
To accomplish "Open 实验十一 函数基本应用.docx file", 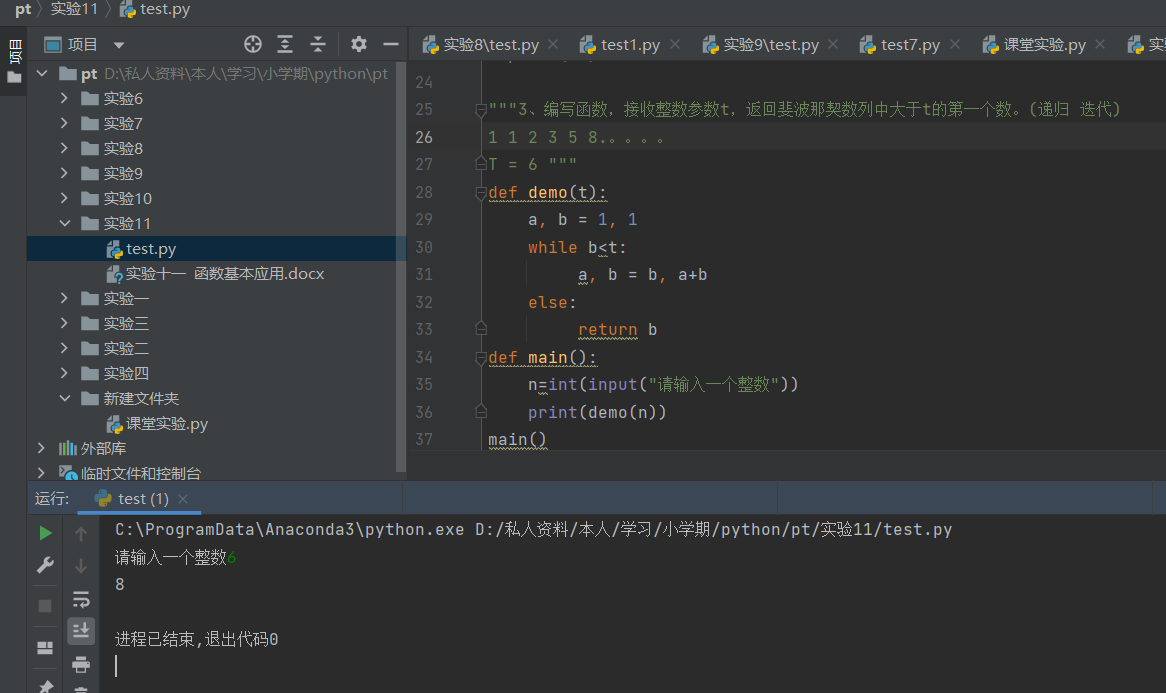I will [x=216, y=274].
